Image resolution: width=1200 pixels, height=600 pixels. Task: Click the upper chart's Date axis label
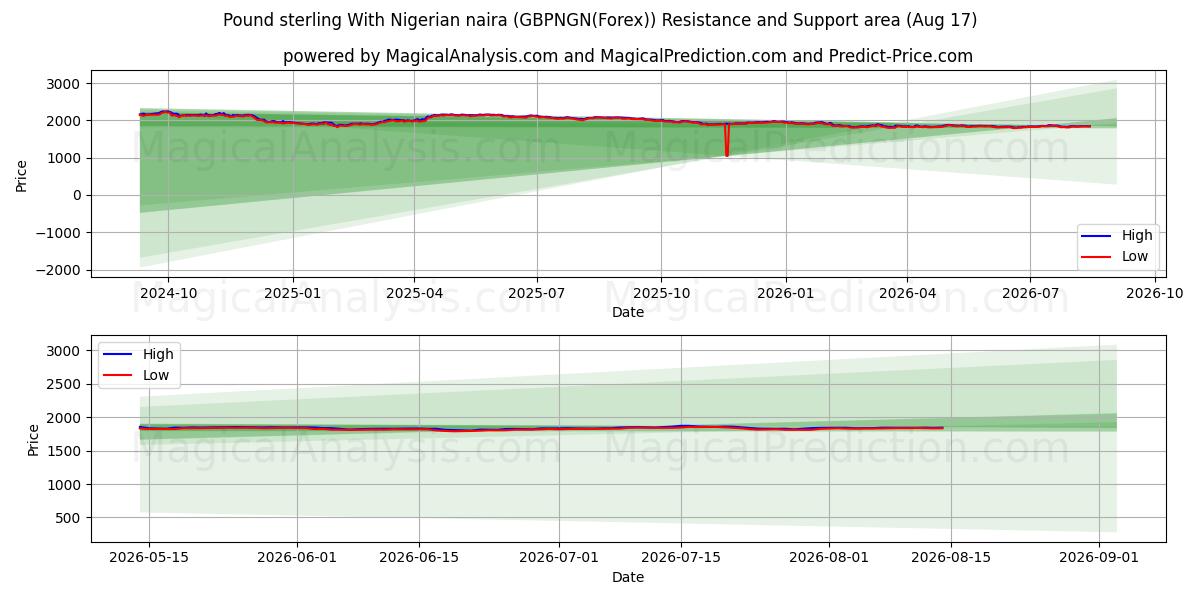[x=628, y=312]
